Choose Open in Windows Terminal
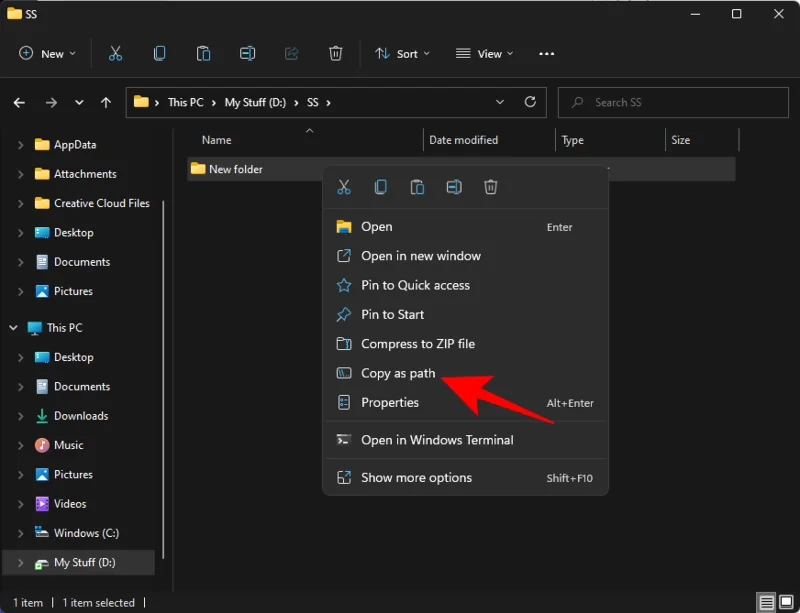Image resolution: width=800 pixels, height=613 pixels. click(465, 440)
